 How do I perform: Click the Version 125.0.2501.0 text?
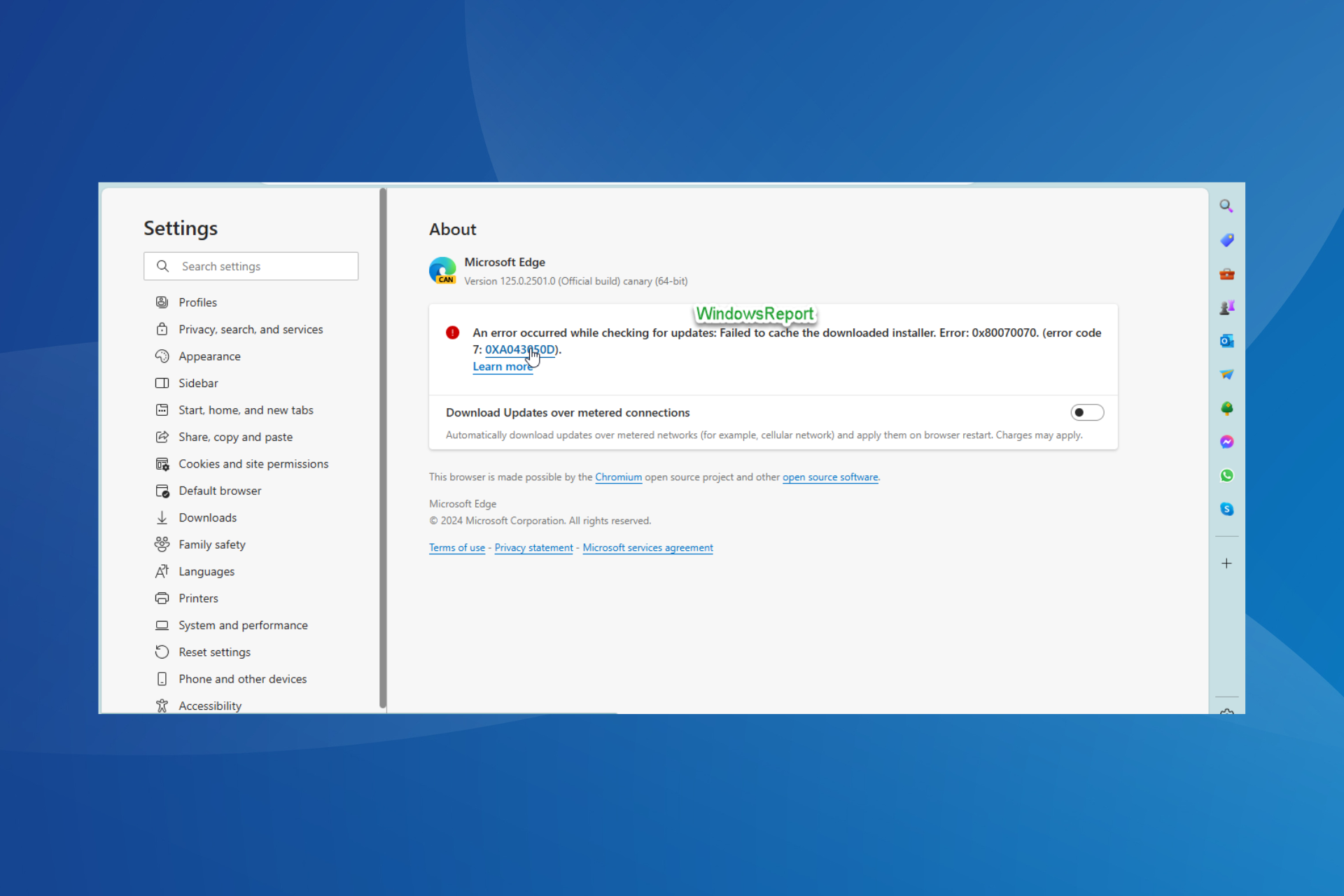click(x=575, y=281)
